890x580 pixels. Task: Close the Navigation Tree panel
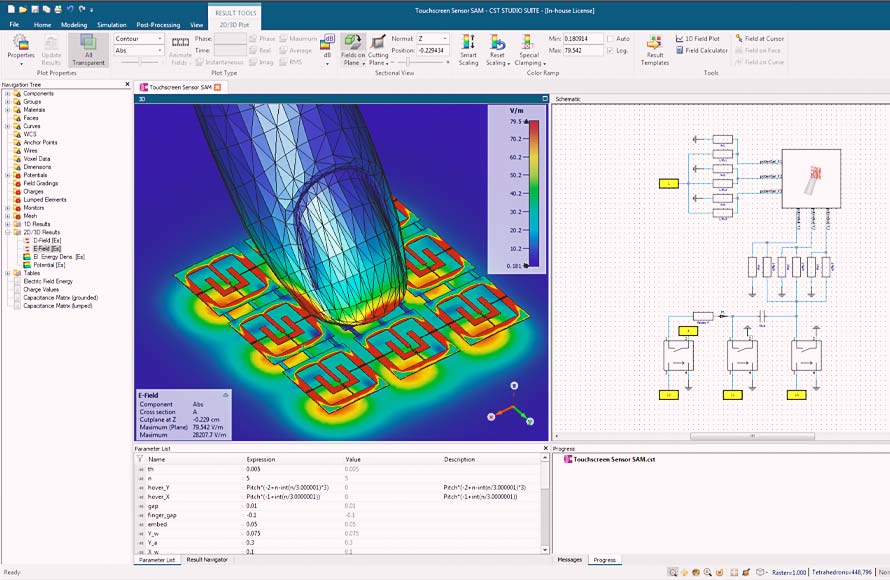click(x=127, y=84)
